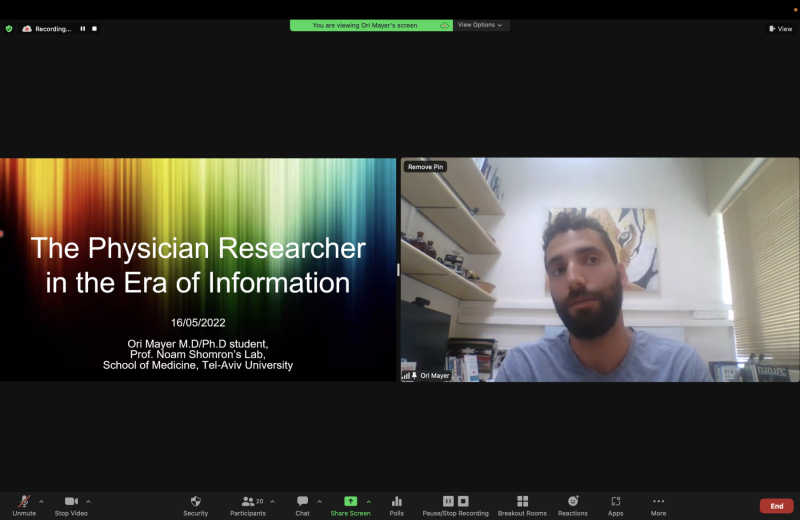Open Breakout Rooms
Image resolution: width=800 pixels, height=520 pixels.
coord(522,505)
